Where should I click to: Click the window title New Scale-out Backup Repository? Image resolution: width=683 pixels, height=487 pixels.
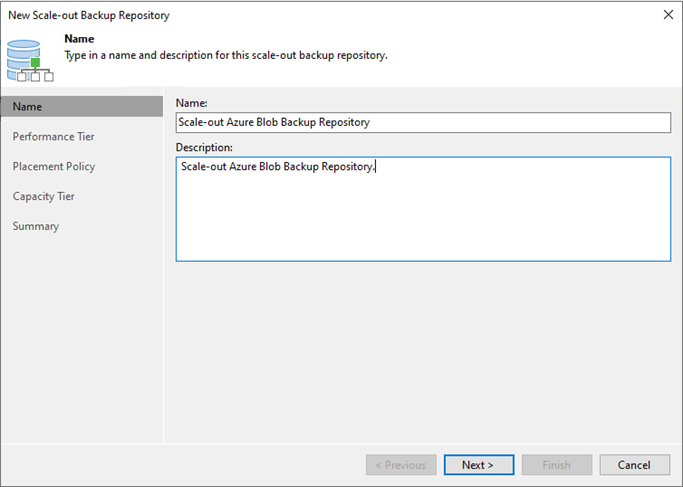click(x=89, y=15)
